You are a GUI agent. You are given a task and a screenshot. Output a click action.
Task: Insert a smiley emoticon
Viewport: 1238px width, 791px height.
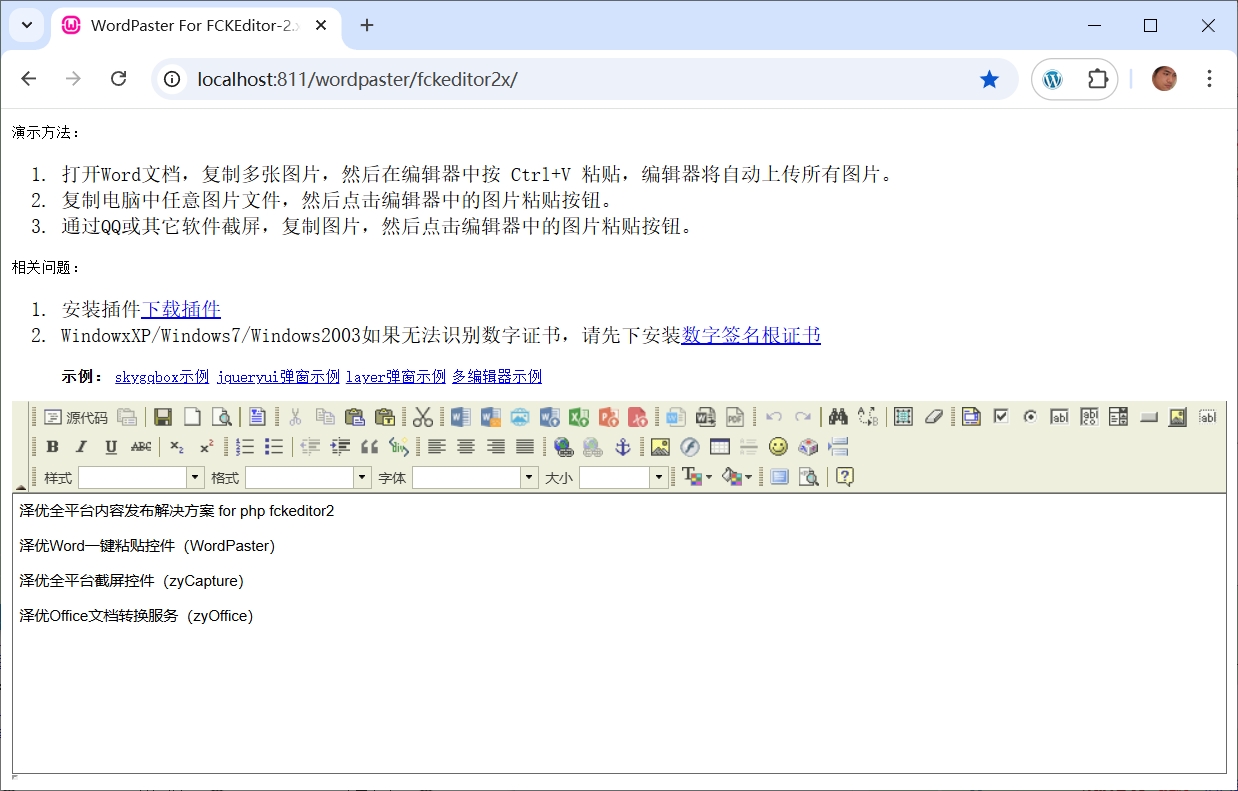778,447
